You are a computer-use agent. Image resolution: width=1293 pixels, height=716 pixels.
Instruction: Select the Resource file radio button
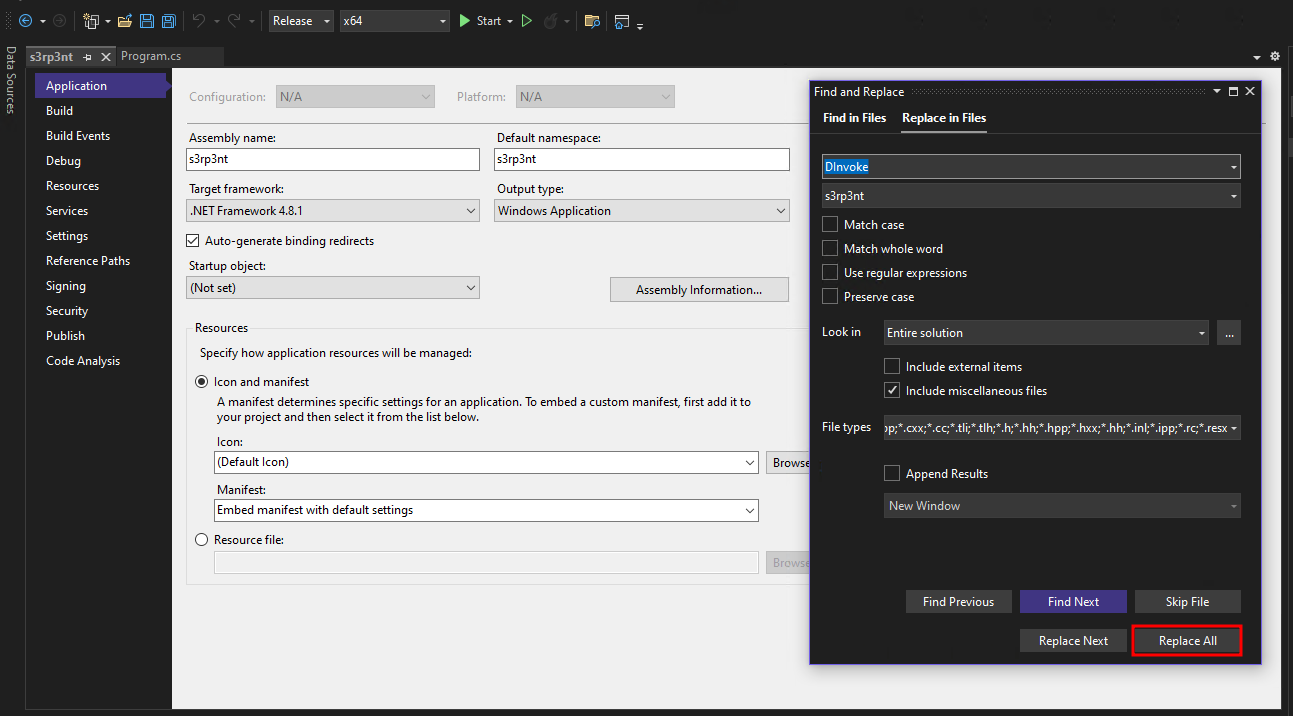click(202, 540)
